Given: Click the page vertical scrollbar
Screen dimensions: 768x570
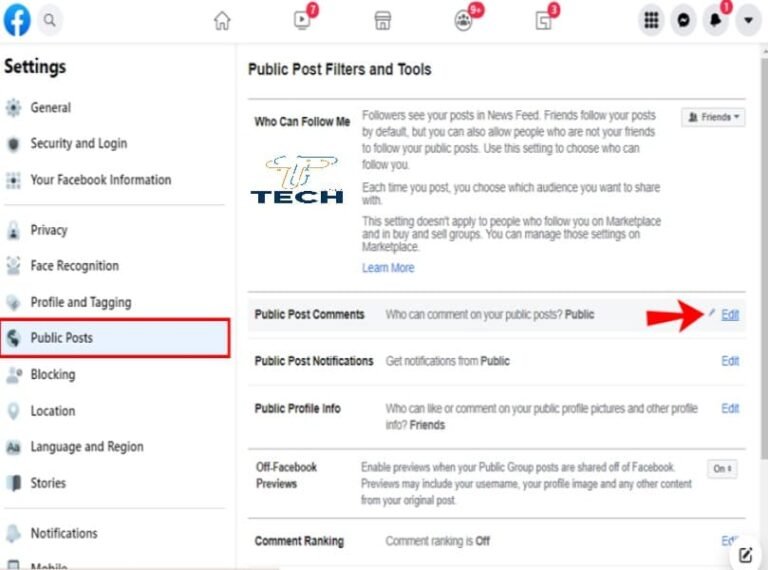Looking at the screenshot, I should [x=764, y=255].
